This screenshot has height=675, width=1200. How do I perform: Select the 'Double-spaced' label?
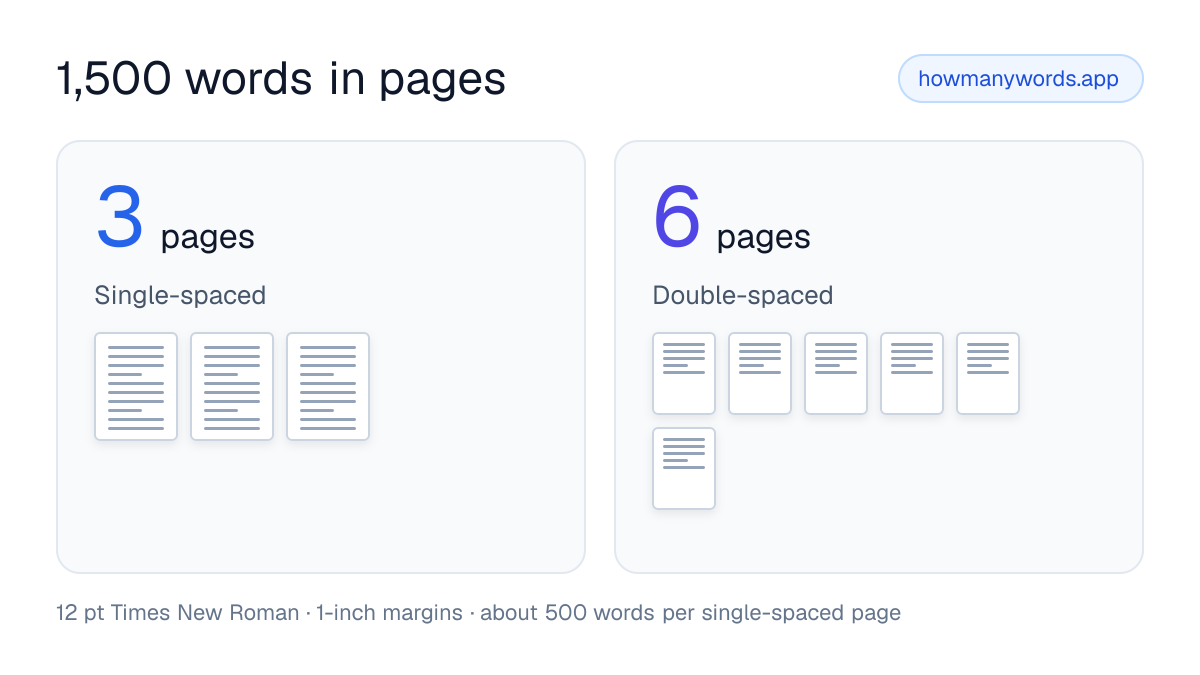(743, 296)
